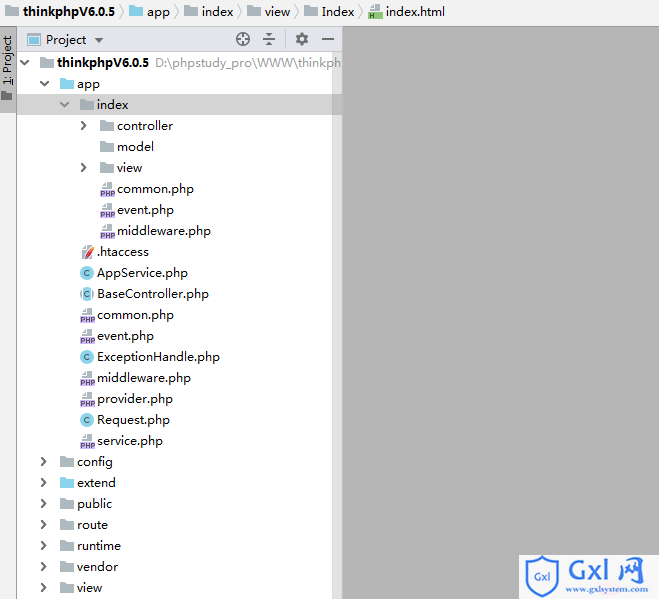Expand the view folder under index

[84, 168]
